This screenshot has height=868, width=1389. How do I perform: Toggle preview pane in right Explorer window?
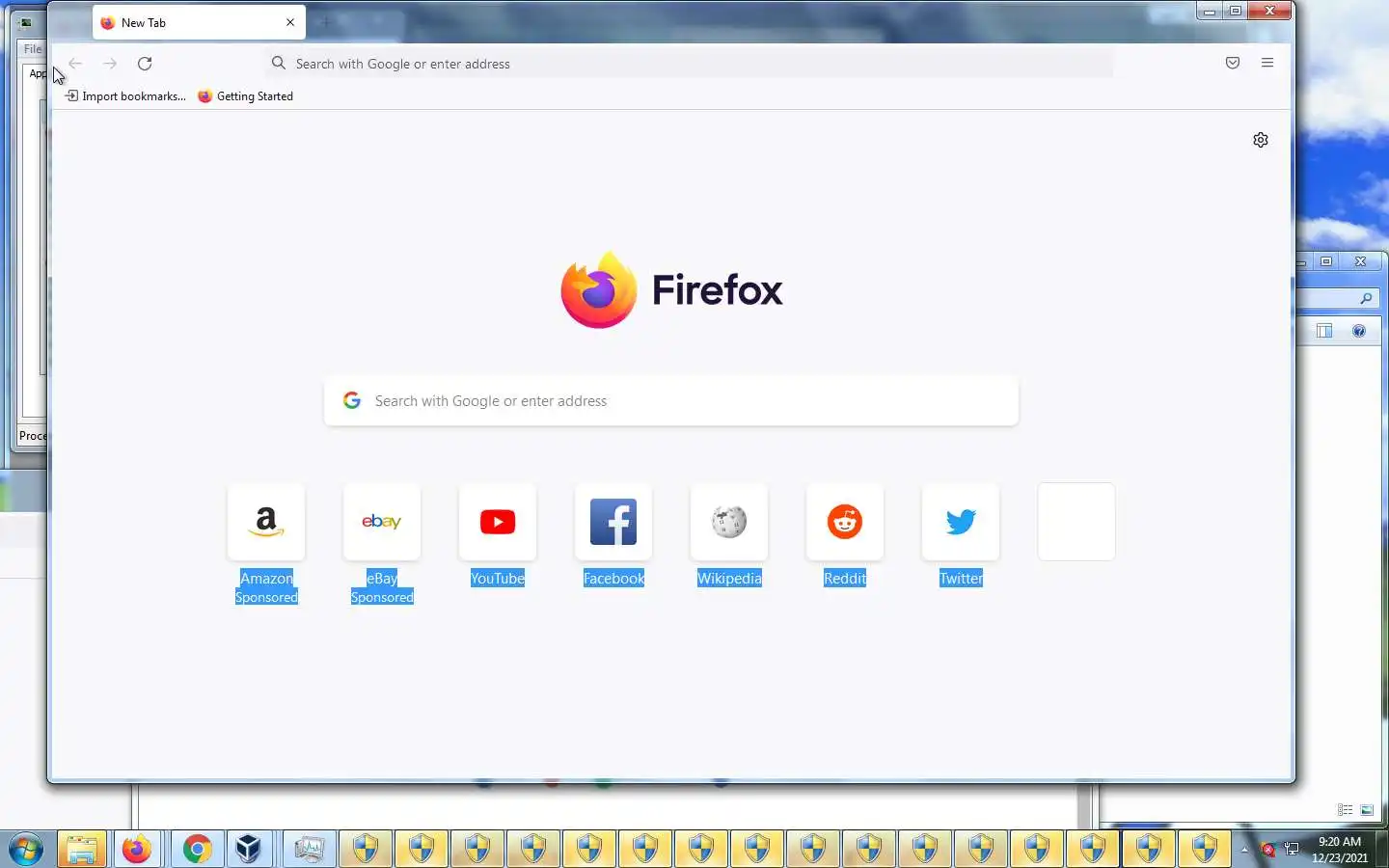1324,331
